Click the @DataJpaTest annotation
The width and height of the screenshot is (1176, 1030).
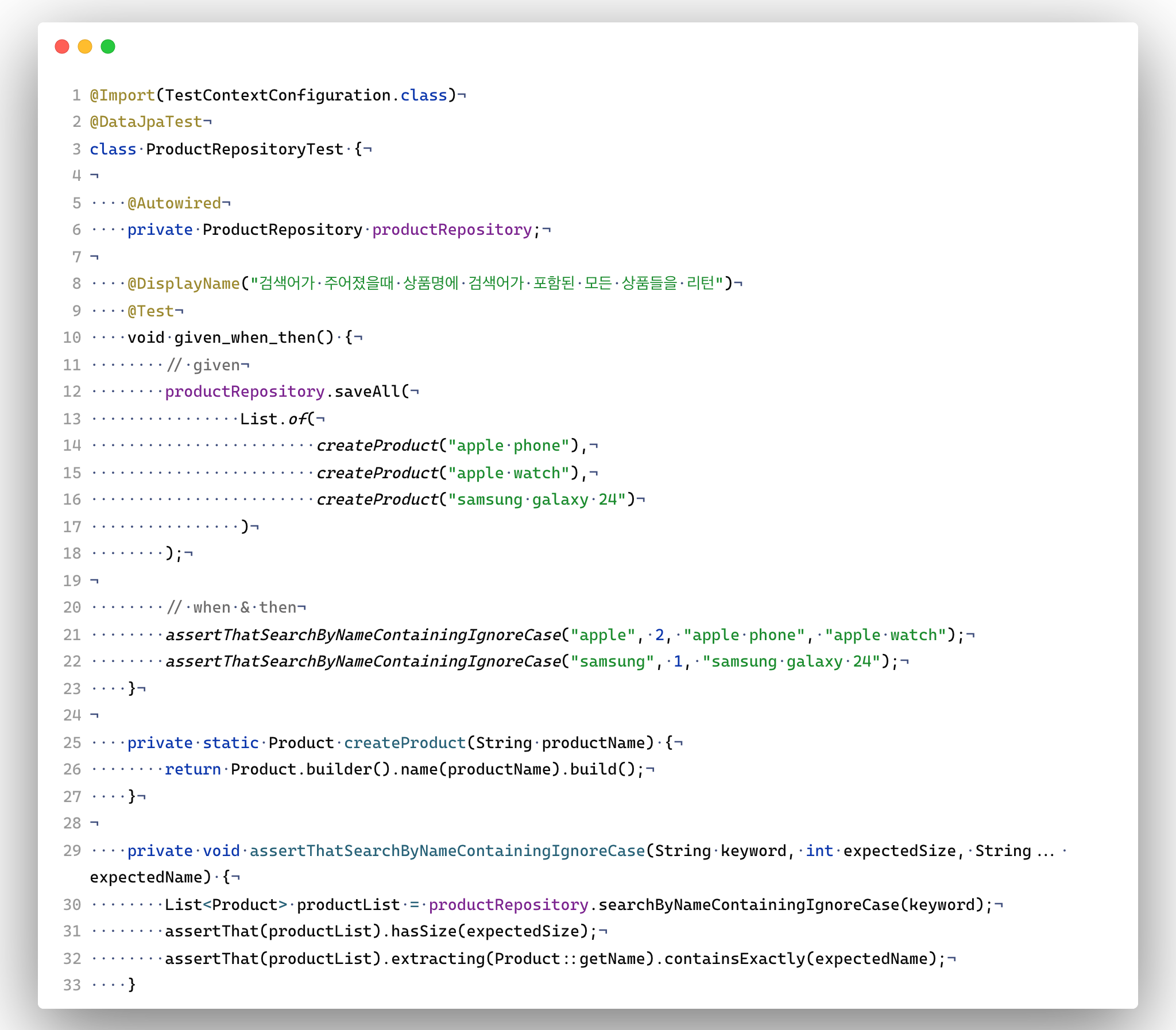coord(146,122)
